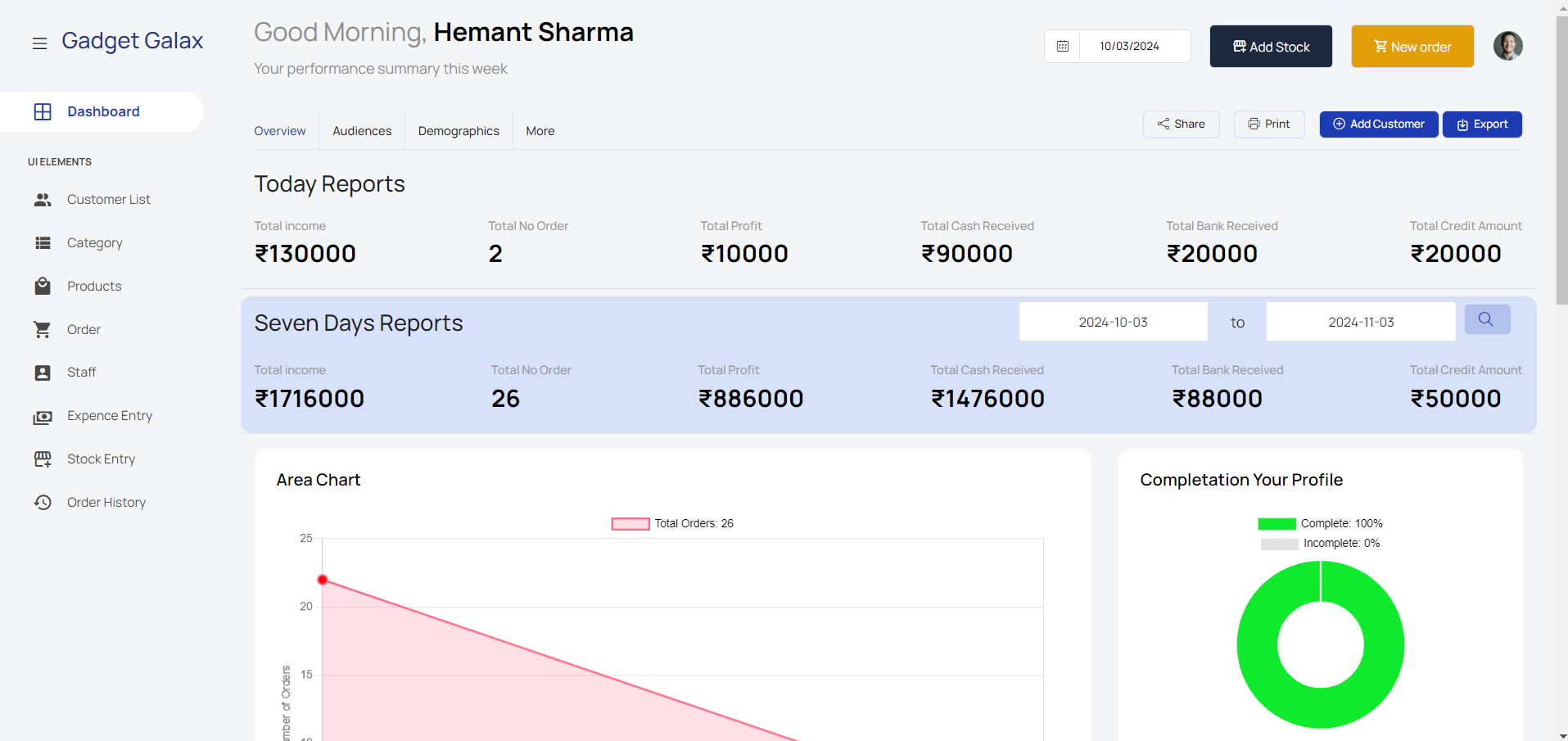Image resolution: width=1568 pixels, height=741 pixels.
Task: Click the Gadget Galax logo text
Action: click(133, 41)
